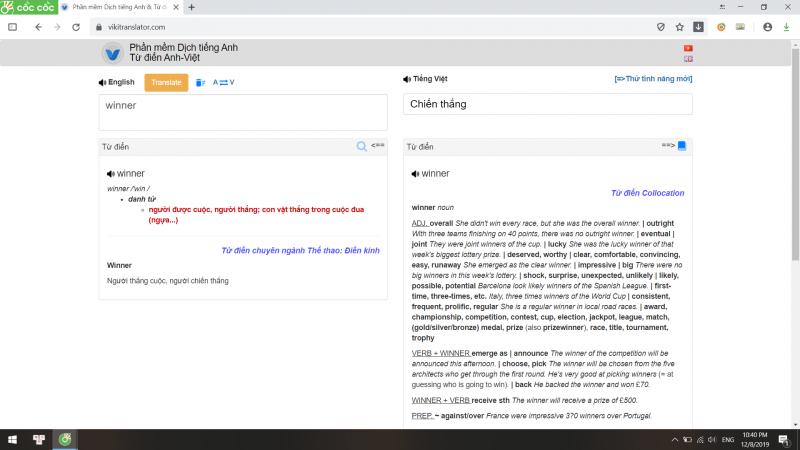Image resolution: width=800 pixels, height=450 pixels.
Task: Open the ad-block shield icon
Action: [x=661, y=27]
